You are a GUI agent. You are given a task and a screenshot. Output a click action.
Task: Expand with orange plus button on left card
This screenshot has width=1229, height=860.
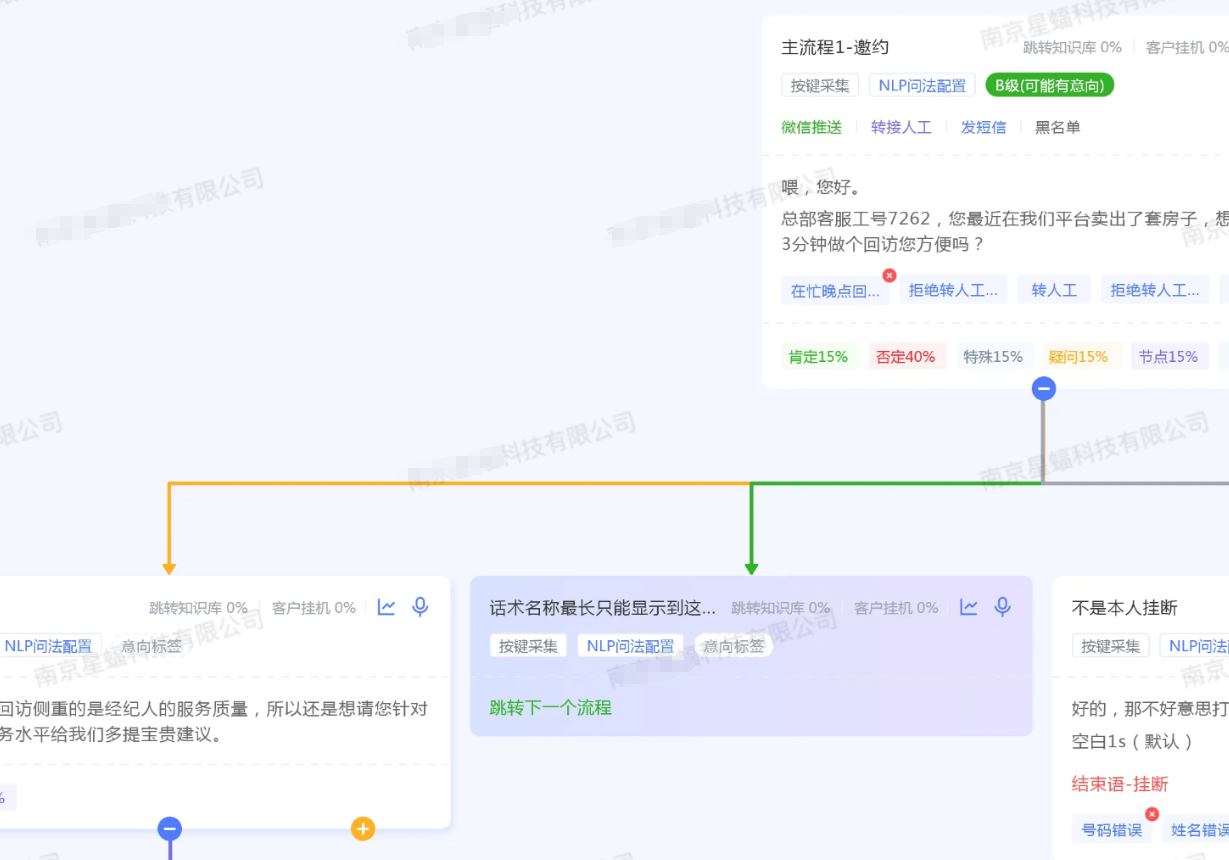[363, 828]
